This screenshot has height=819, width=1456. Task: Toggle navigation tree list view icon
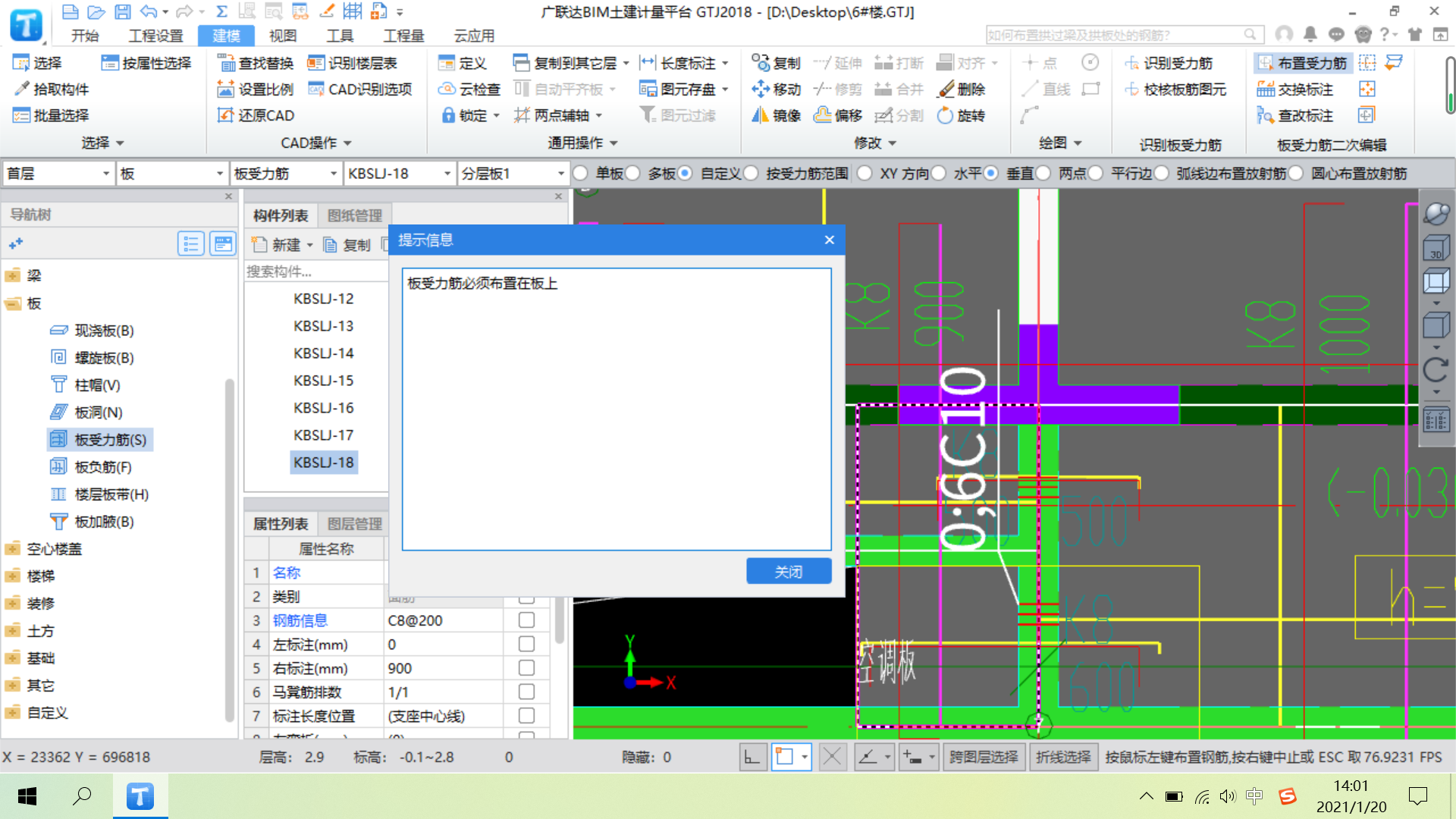(x=190, y=243)
